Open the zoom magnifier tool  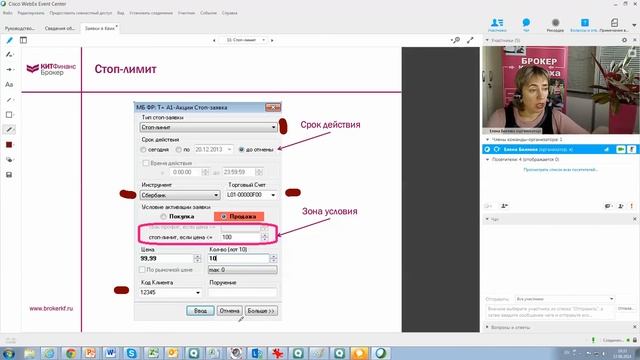coord(456,40)
